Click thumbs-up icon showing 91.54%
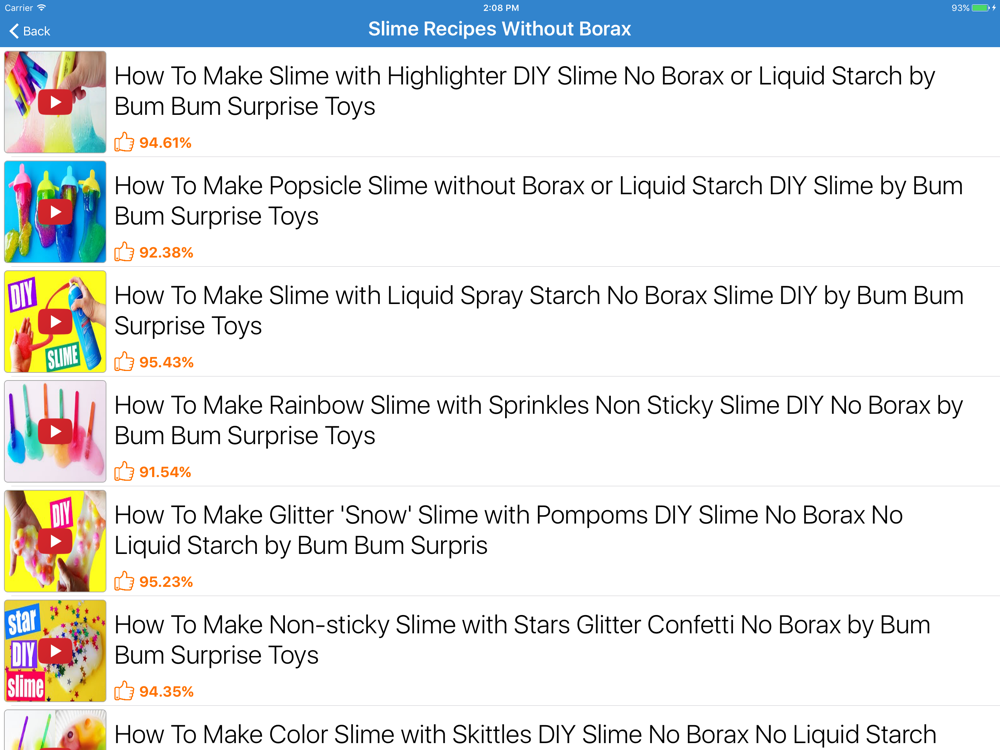This screenshot has width=1000, height=750. pyautogui.click(x=124, y=471)
